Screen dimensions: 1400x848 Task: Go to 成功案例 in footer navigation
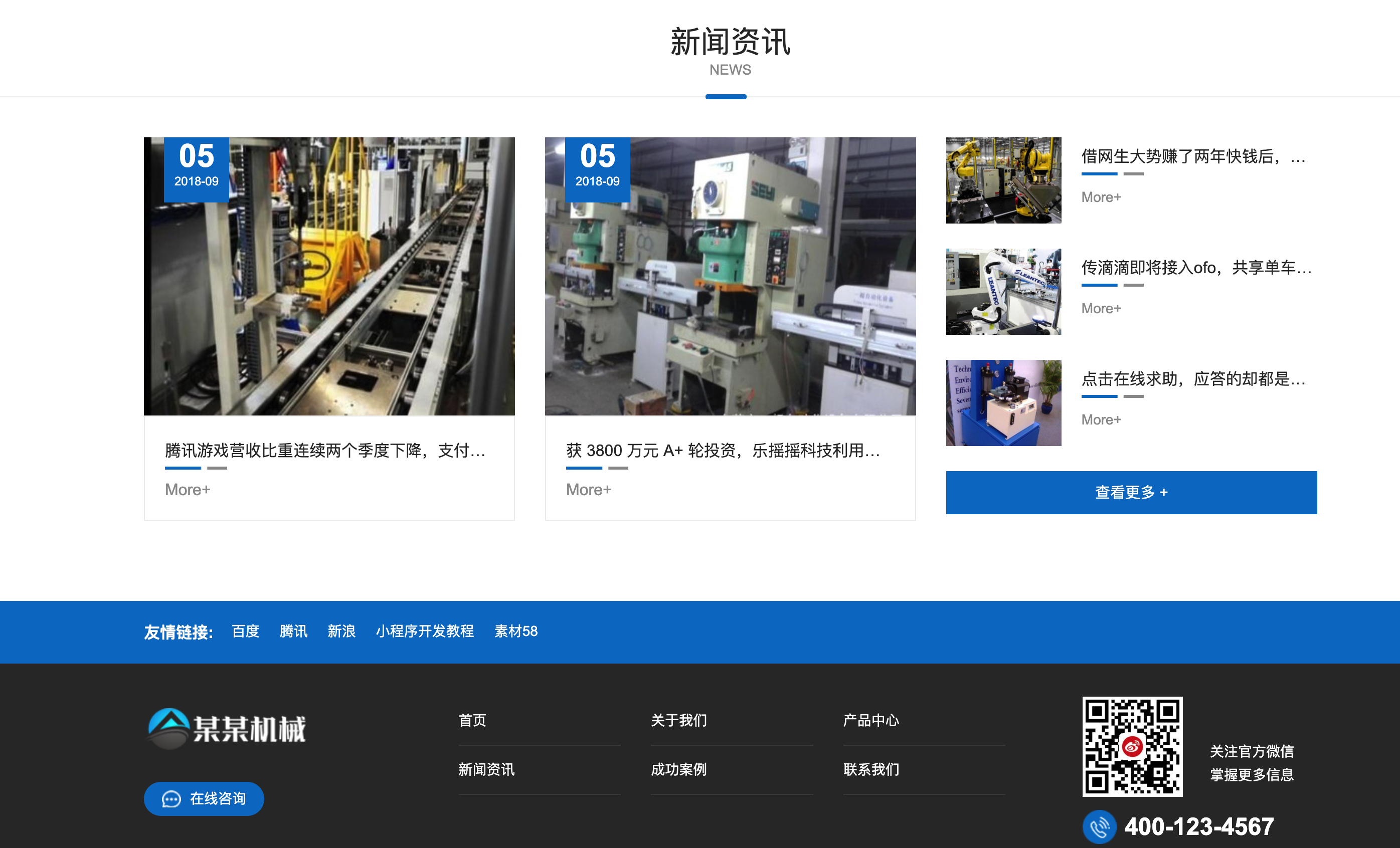click(x=678, y=769)
